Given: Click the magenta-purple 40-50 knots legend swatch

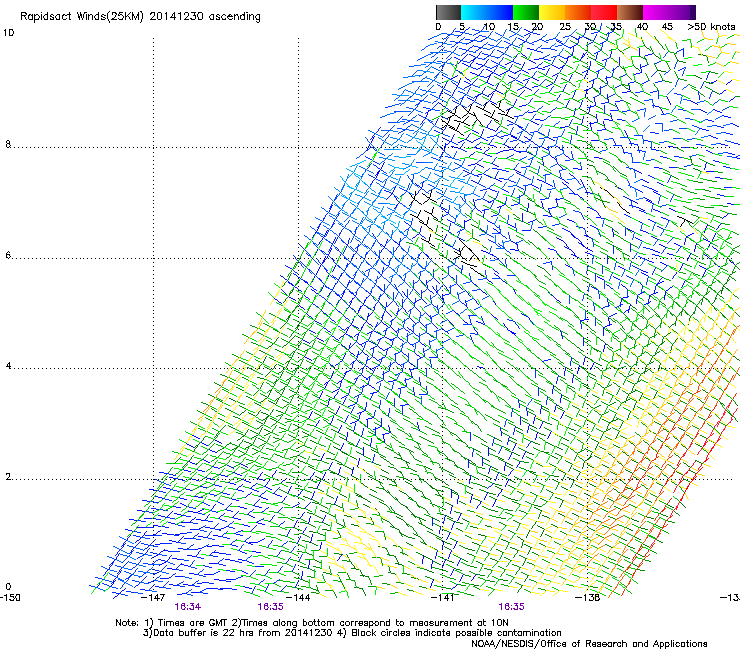Looking at the screenshot, I should (669, 12).
